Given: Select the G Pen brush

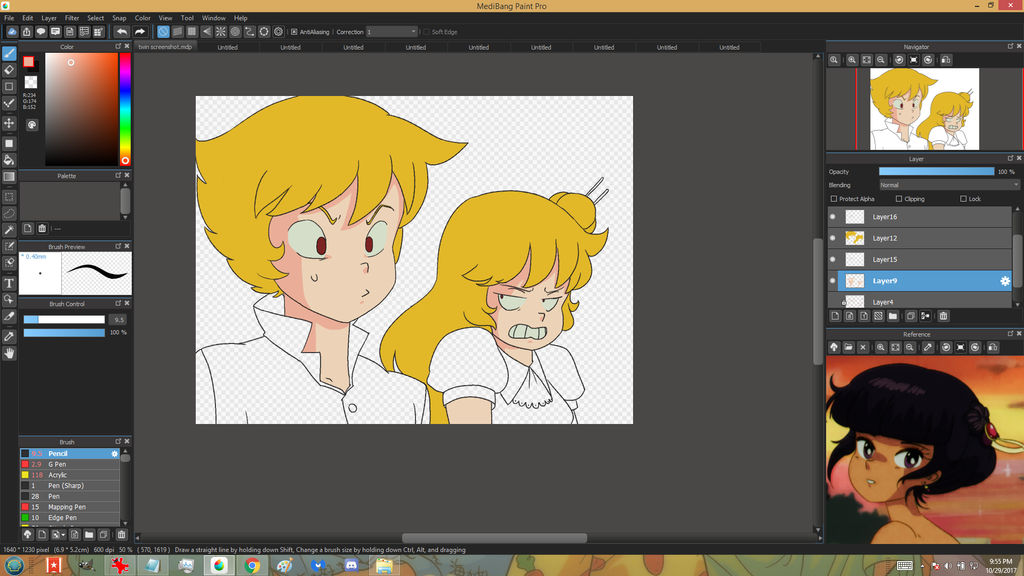Looking at the screenshot, I should tap(70, 464).
